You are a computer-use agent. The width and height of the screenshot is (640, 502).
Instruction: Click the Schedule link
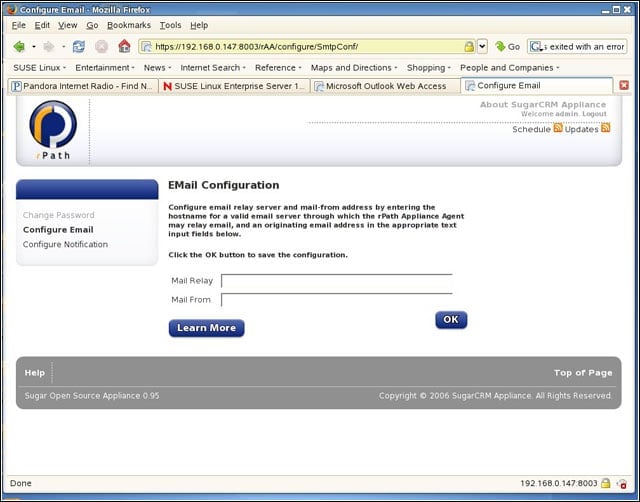pos(531,129)
